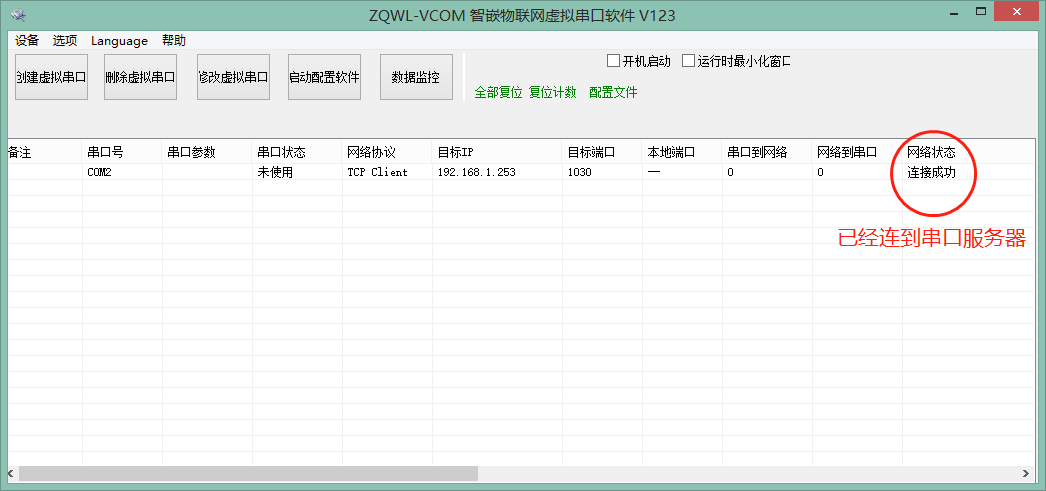Open the 设备 menu
1046x491 pixels.
27,41
